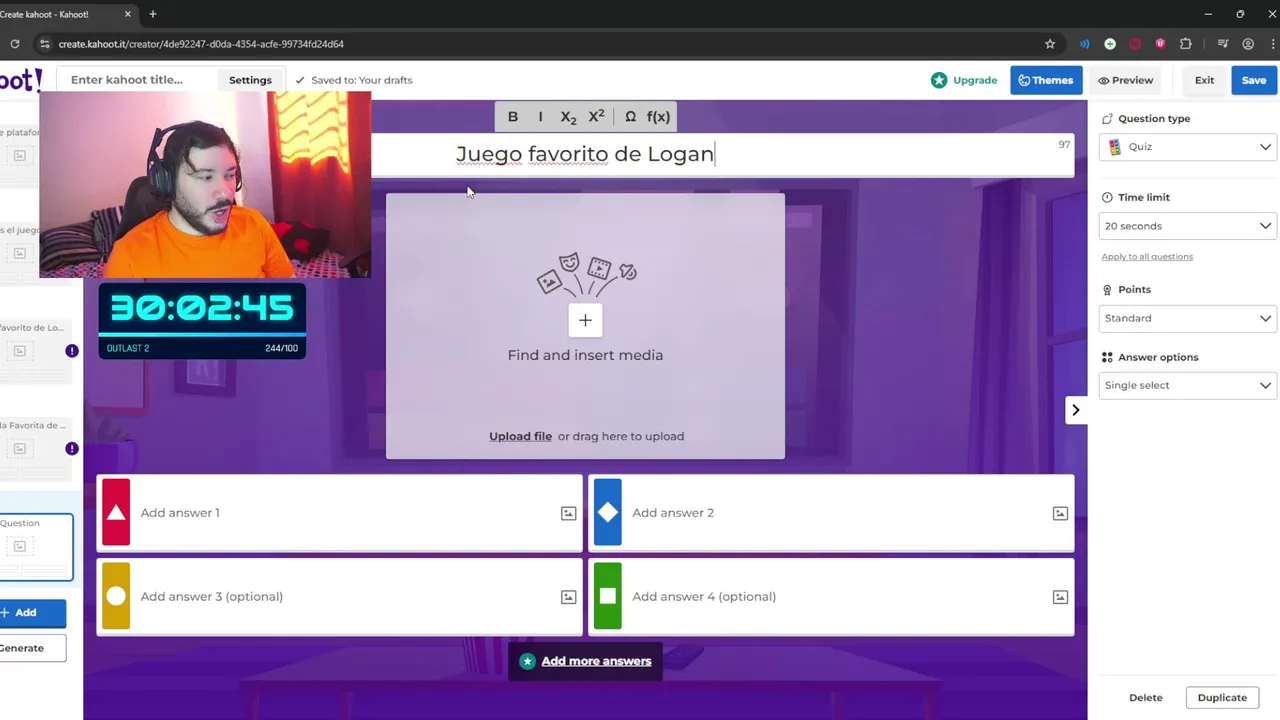
Task: Reload the browser page
Action: [15, 44]
